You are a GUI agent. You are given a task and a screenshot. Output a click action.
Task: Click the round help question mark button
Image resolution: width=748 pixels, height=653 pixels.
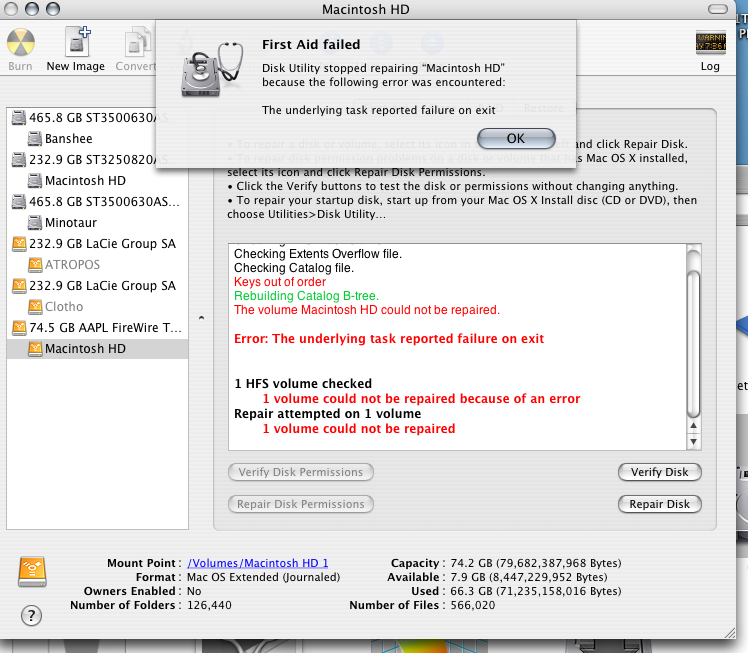(x=31, y=615)
